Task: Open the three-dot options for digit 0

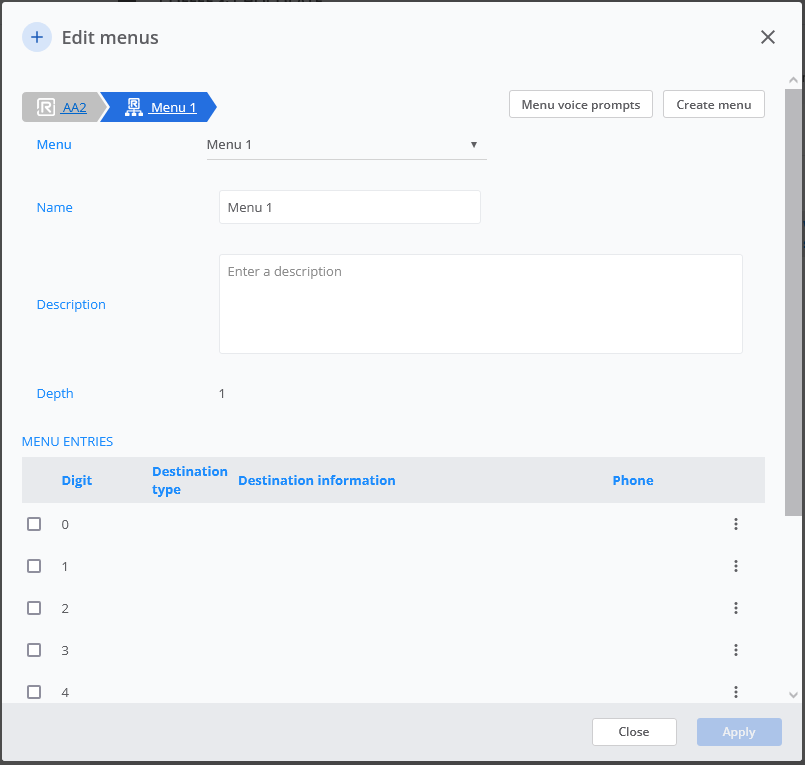Action: [x=735, y=524]
